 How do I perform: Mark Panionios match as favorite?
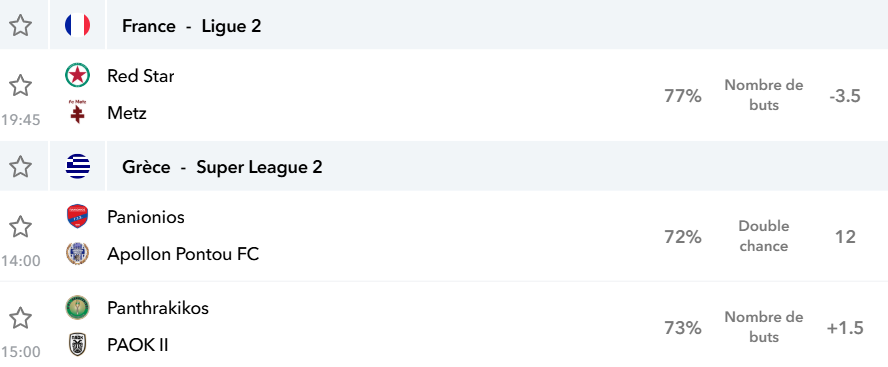coord(21,227)
